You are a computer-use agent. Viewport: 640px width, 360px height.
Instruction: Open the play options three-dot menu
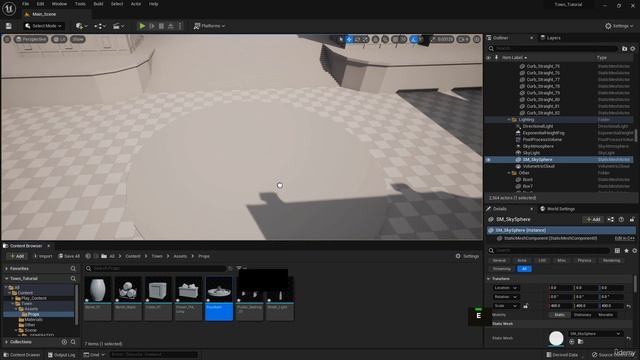point(180,26)
